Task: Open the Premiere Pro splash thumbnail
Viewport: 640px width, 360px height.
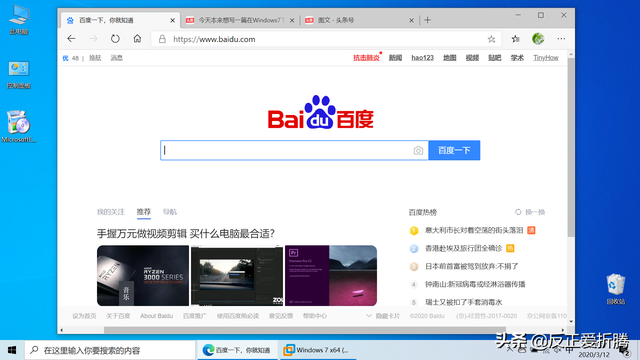Action: click(x=331, y=276)
